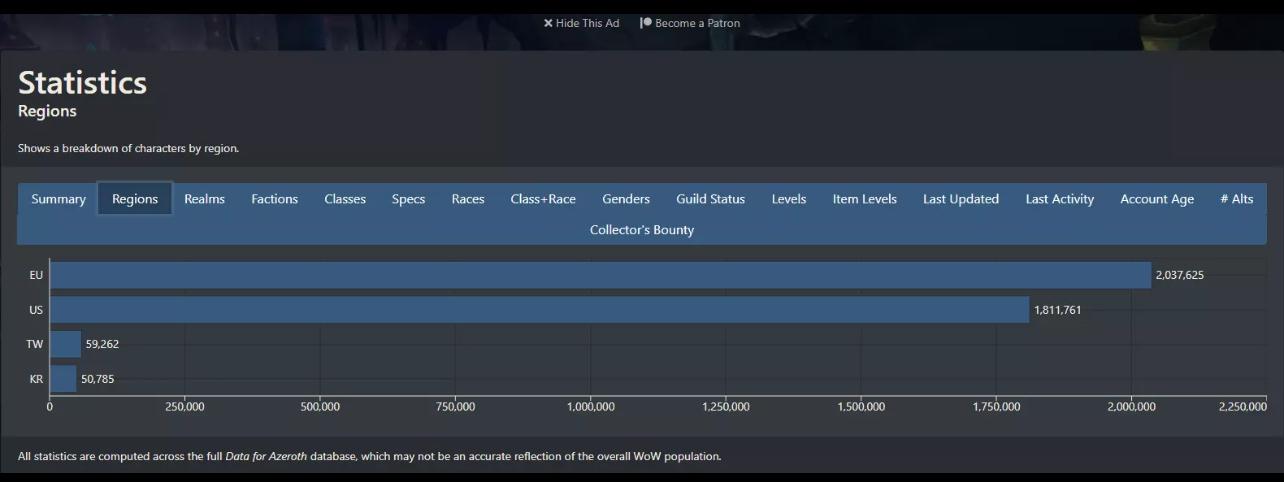The width and height of the screenshot is (1284, 482).
Task: Click the KR bar in the chart
Action: tap(64, 379)
